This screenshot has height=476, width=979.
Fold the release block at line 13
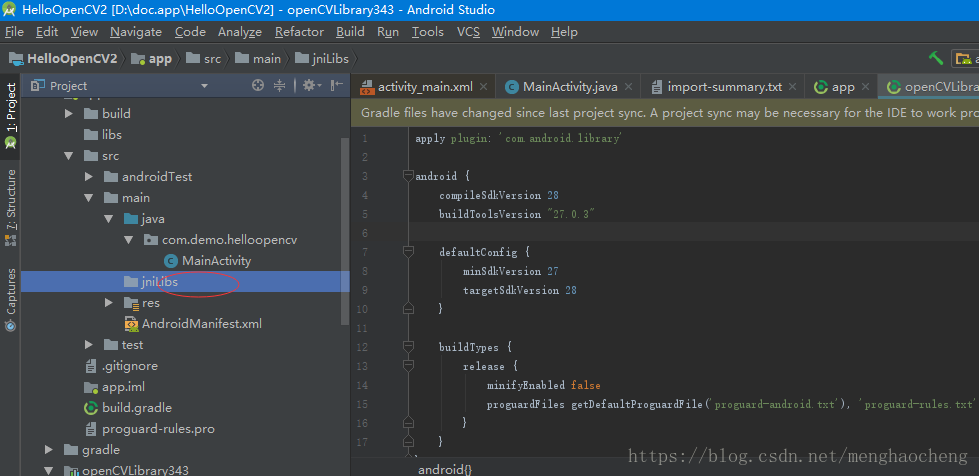[x=408, y=365]
